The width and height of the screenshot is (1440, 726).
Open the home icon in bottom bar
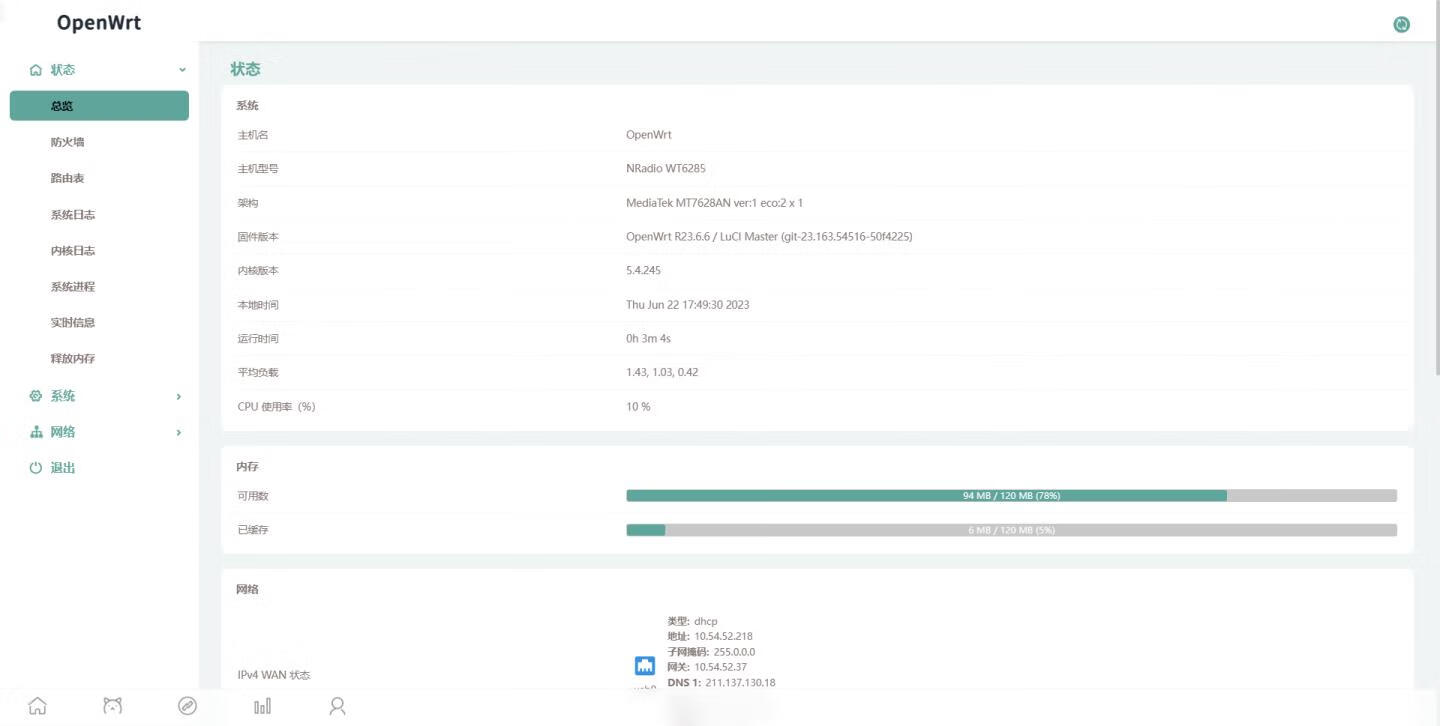tap(37, 706)
